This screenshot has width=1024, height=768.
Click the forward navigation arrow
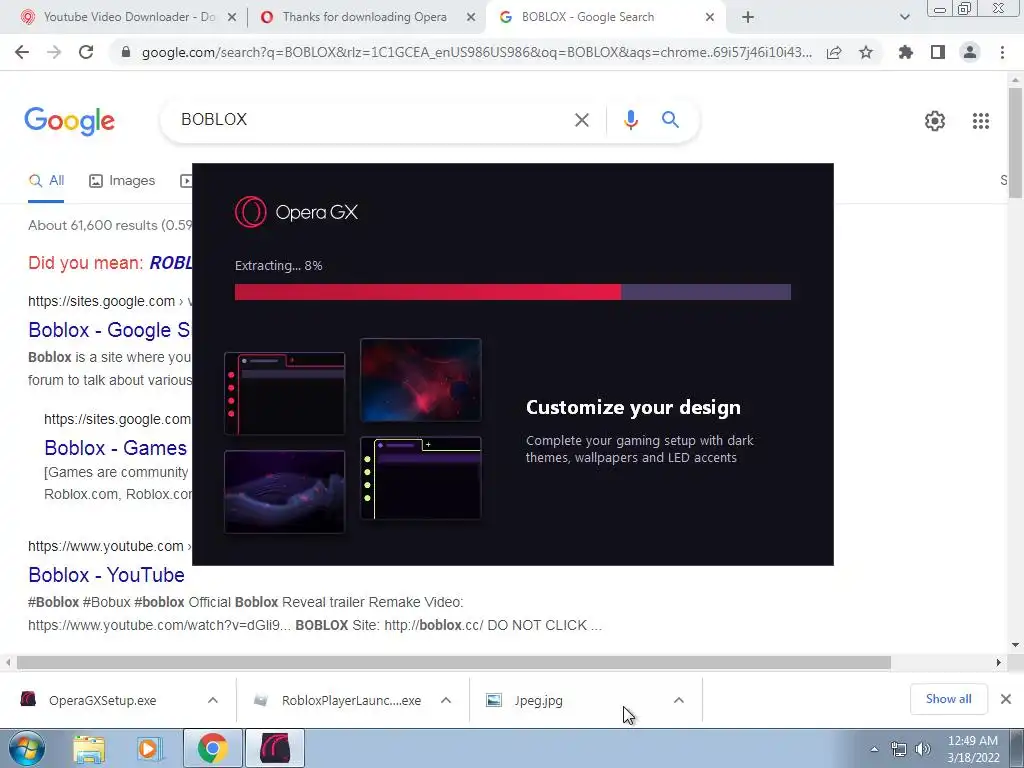click(x=54, y=52)
